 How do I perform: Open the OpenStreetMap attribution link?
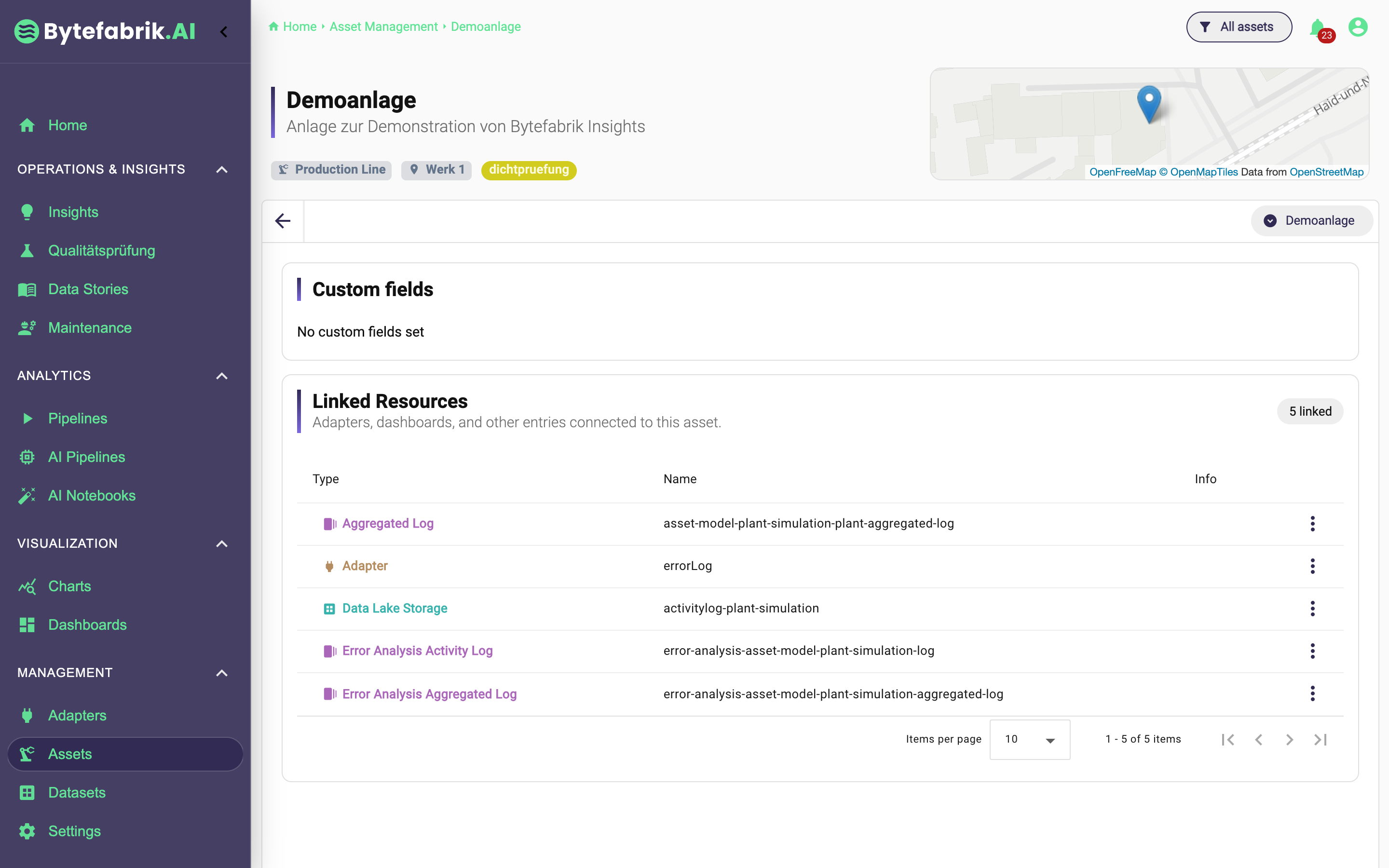pyautogui.click(x=1326, y=172)
